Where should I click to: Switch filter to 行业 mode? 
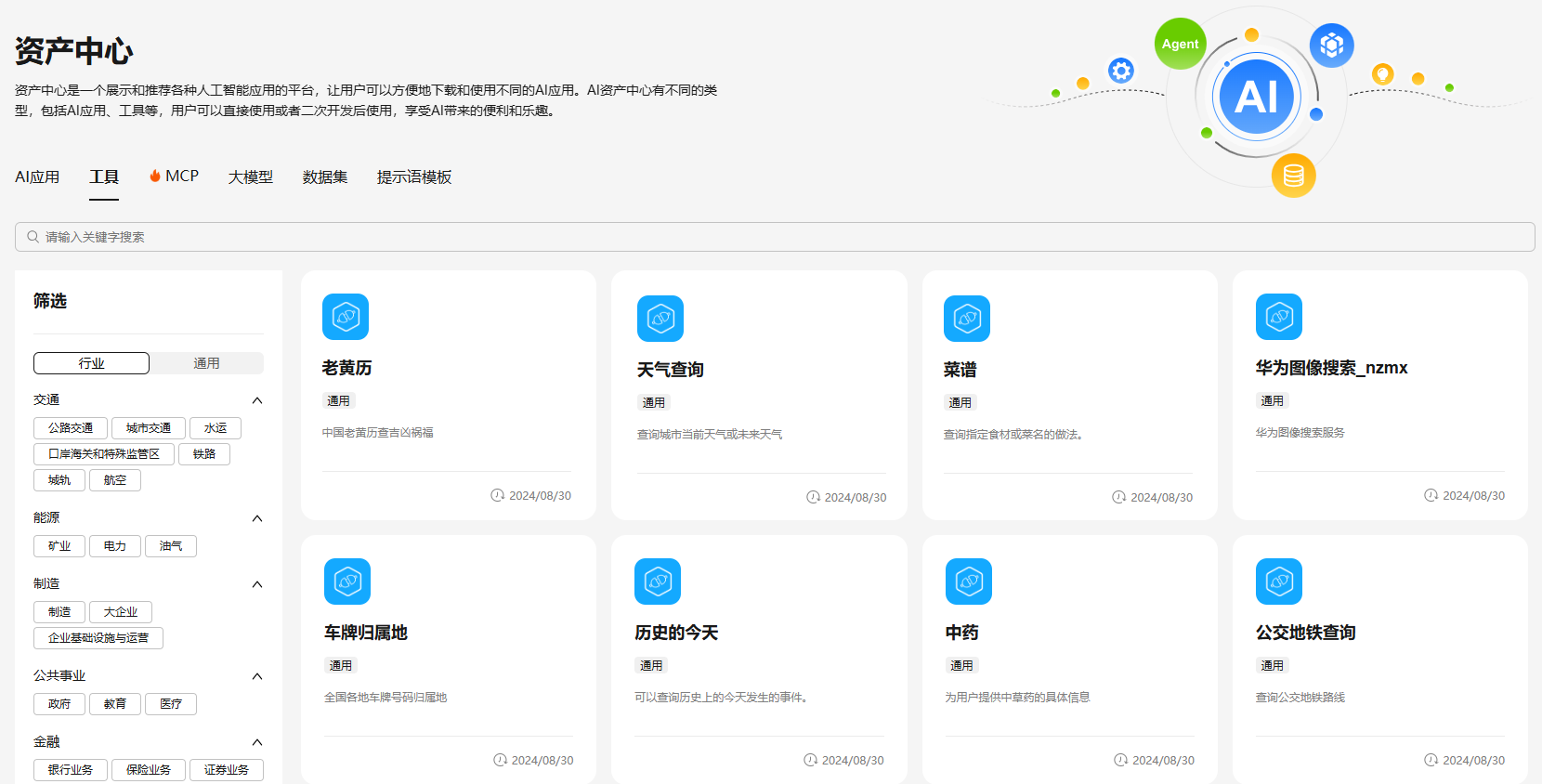[x=91, y=363]
